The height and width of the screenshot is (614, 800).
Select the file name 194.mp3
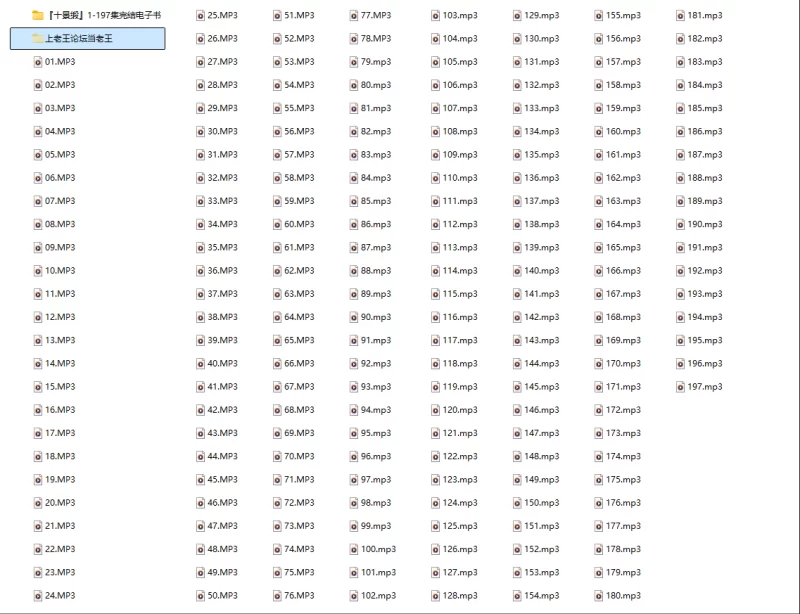705,317
